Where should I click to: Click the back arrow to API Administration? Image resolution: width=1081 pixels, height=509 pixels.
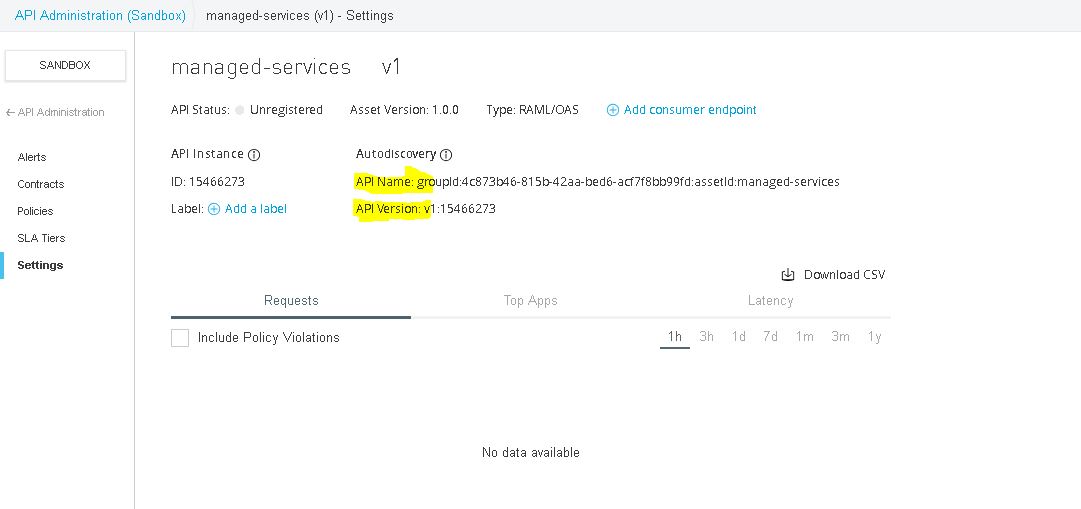click(x=10, y=113)
